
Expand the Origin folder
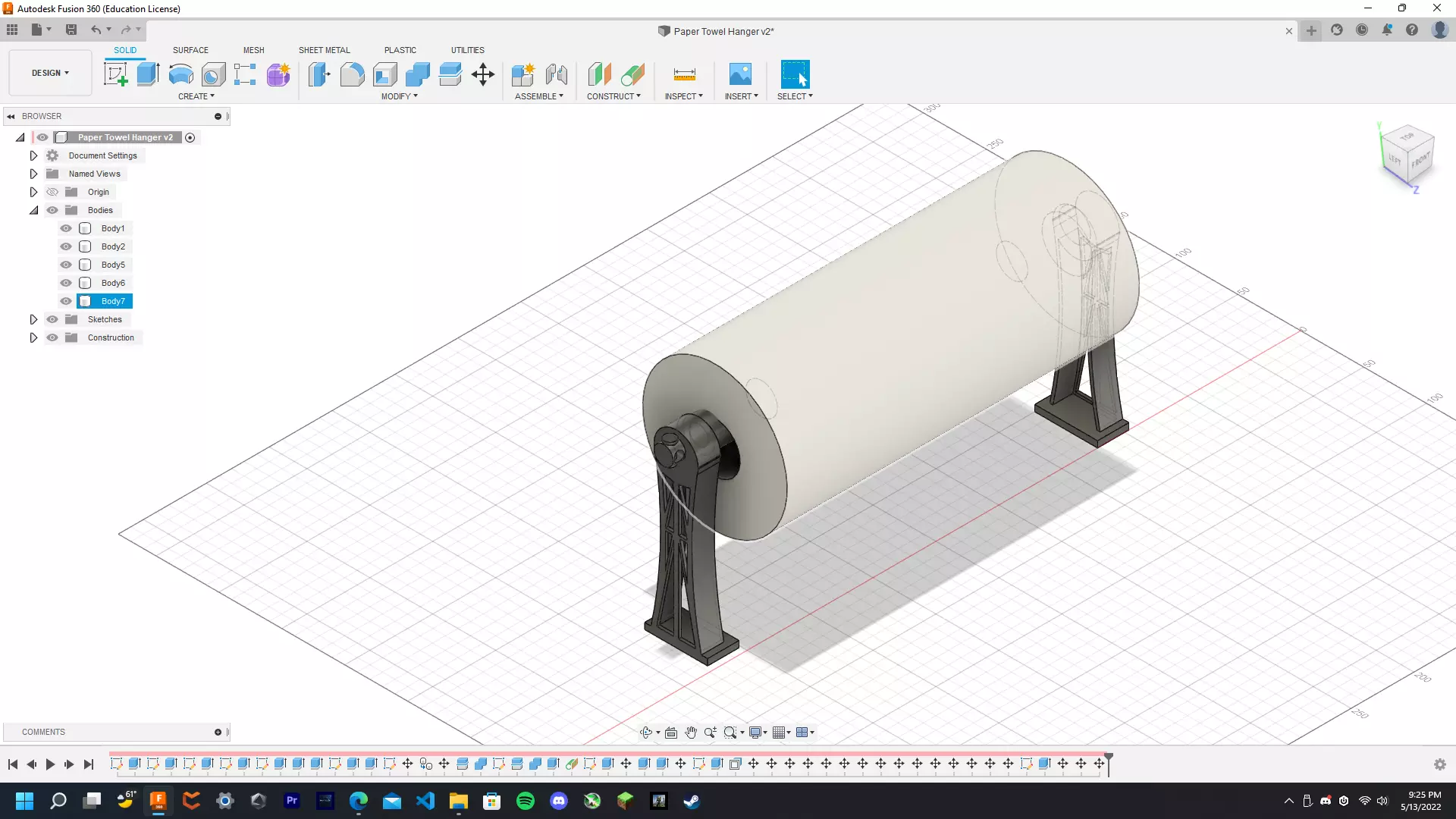click(x=33, y=192)
